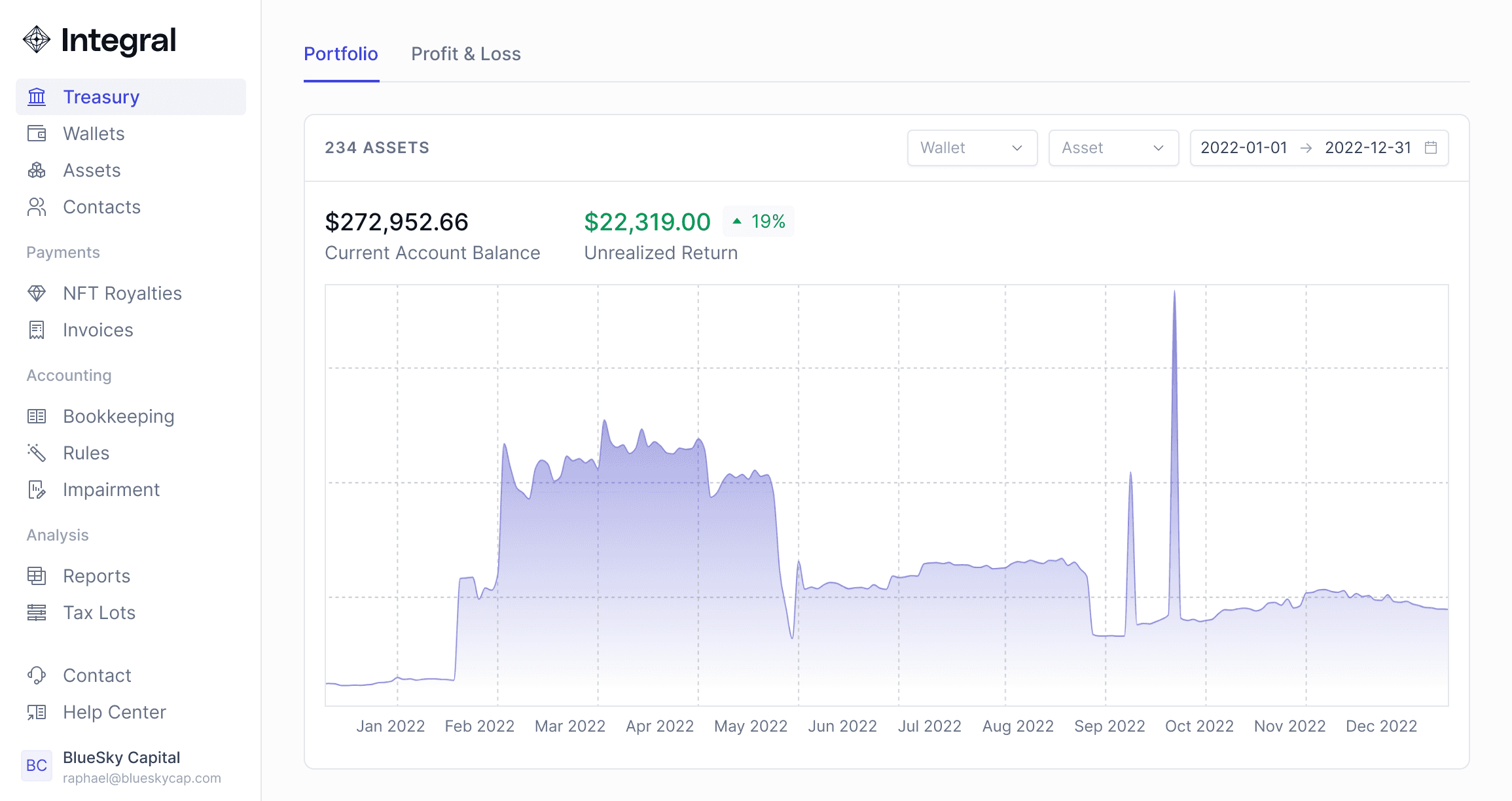Switch to the Profit & Loss tab
The image size is (1512, 801).
tap(466, 54)
